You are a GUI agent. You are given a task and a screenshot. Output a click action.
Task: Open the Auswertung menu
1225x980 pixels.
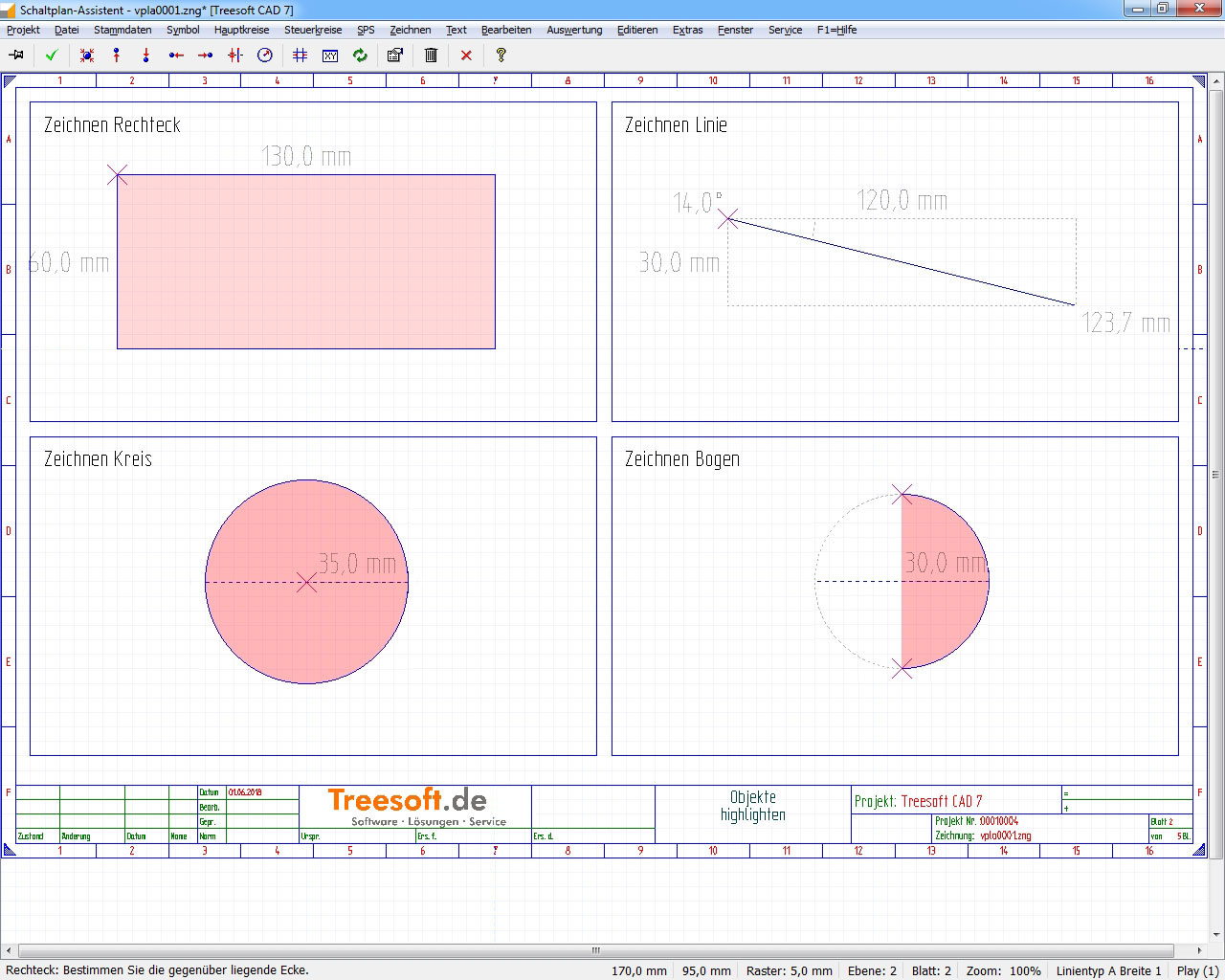pos(574,30)
